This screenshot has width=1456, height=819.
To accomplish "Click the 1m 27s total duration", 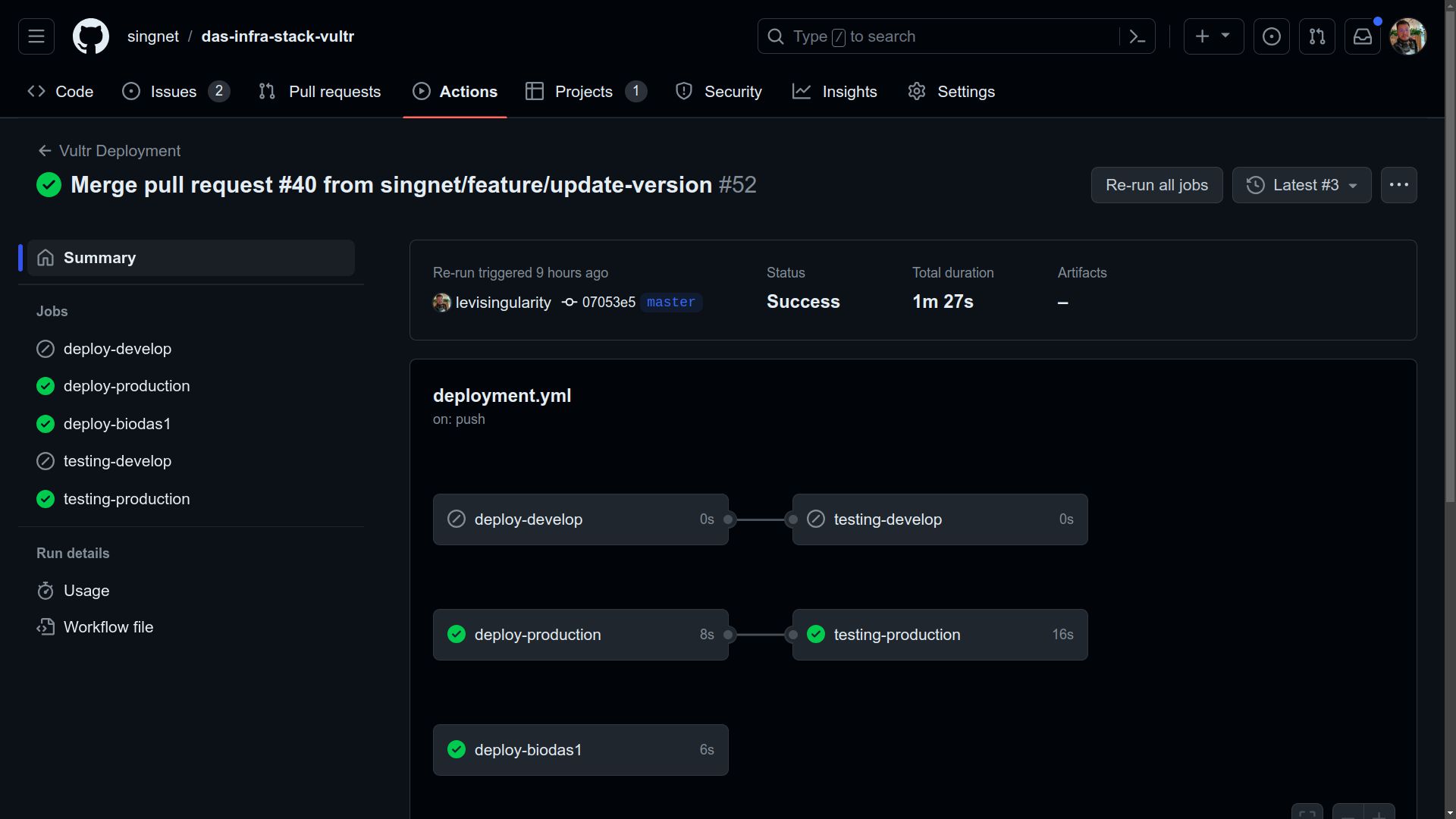I will (x=943, y=302).
